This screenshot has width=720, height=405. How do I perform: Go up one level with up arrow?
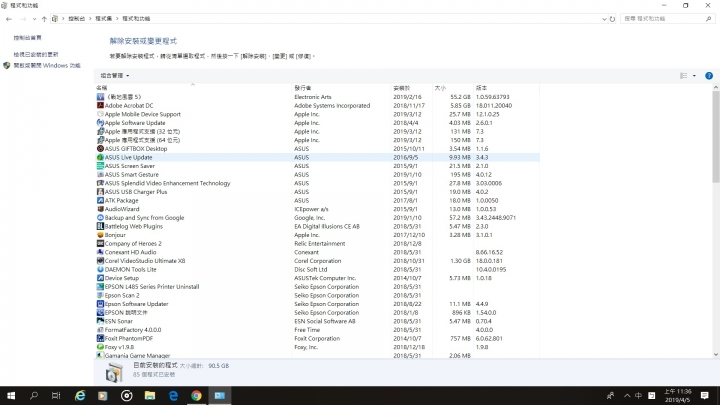coord(44,19)
